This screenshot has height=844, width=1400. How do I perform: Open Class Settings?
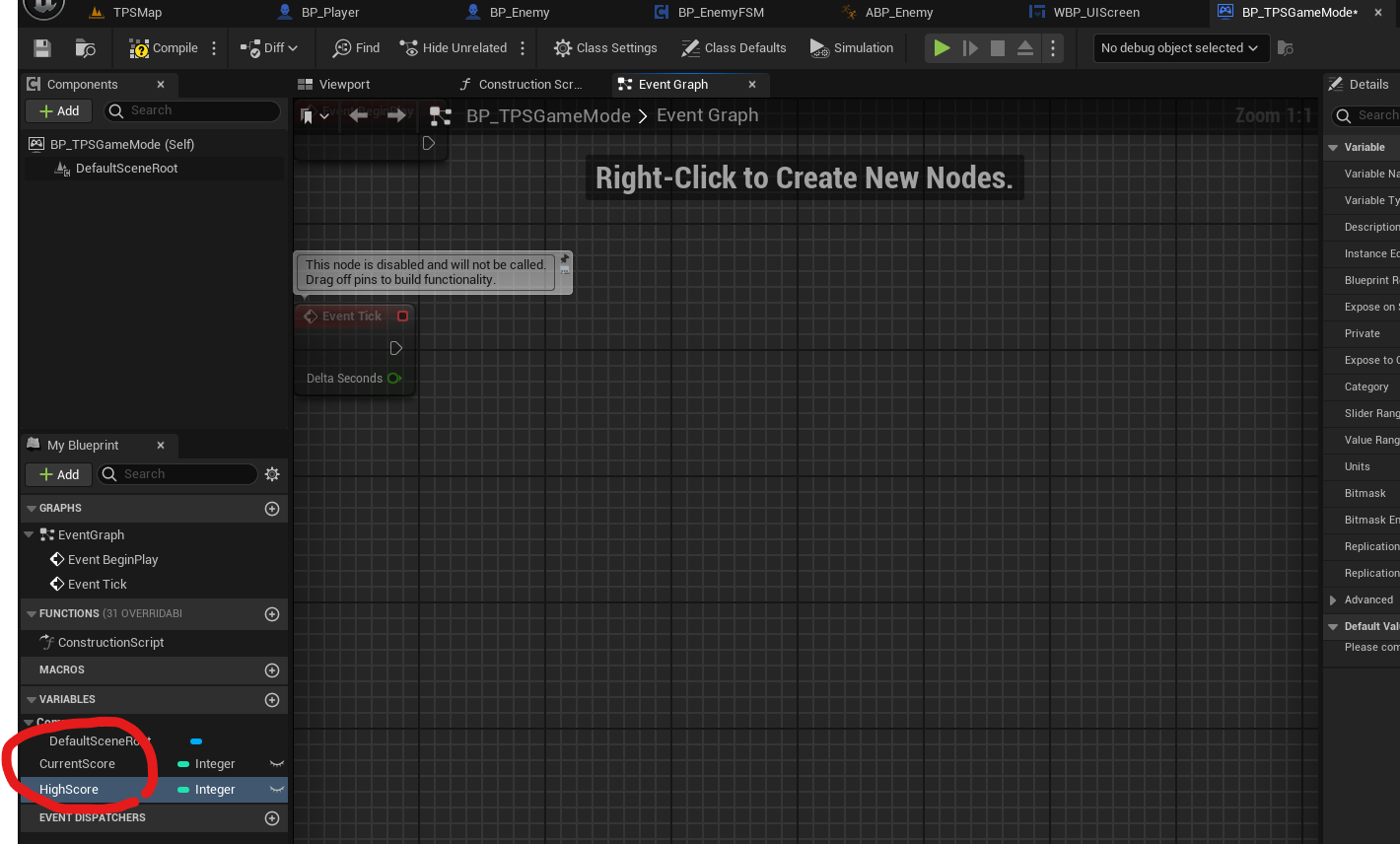click(x=605, y=48)
